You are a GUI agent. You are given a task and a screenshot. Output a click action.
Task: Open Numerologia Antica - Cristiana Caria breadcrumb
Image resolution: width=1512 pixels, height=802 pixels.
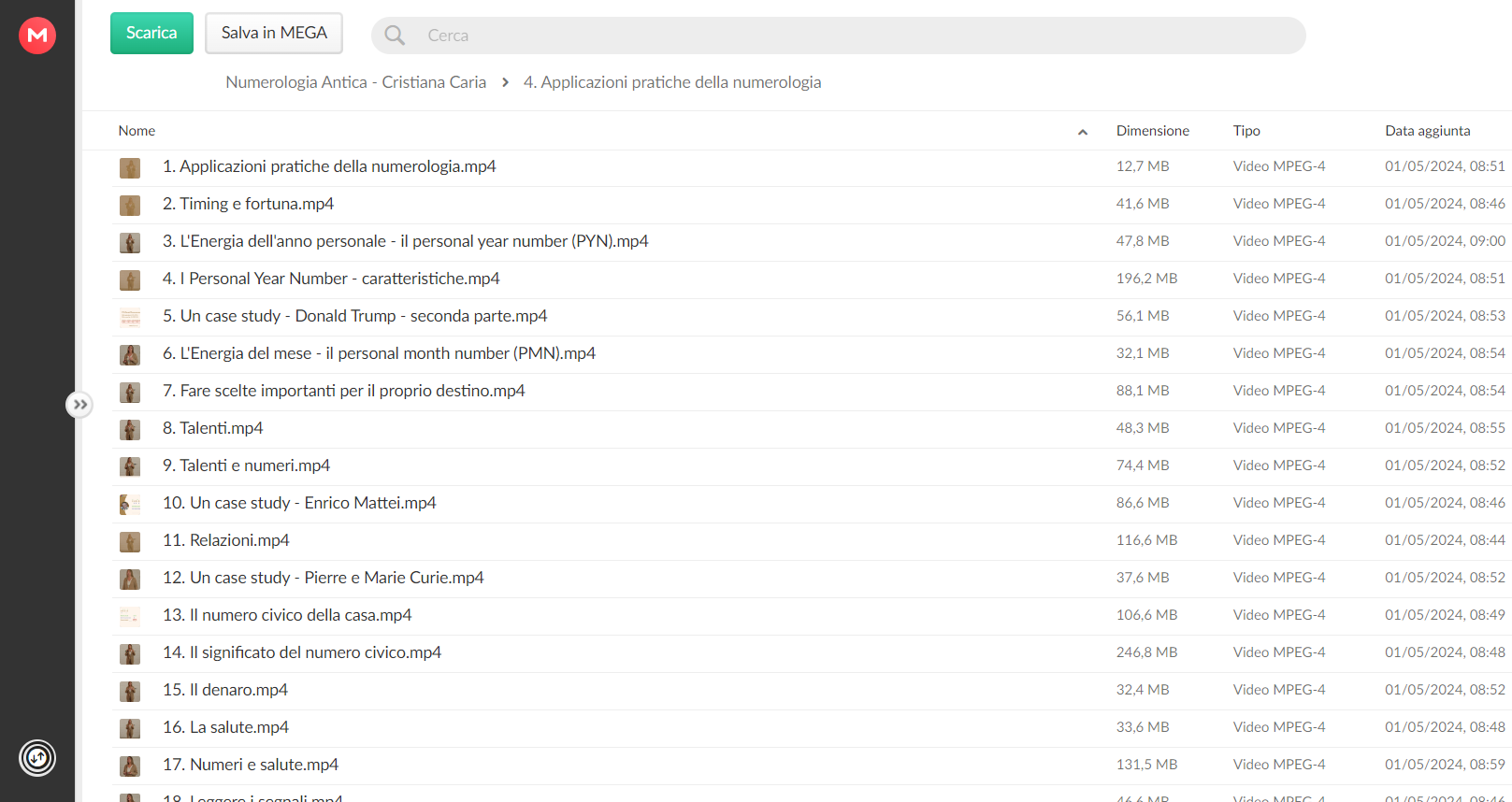tap(355, 82)
